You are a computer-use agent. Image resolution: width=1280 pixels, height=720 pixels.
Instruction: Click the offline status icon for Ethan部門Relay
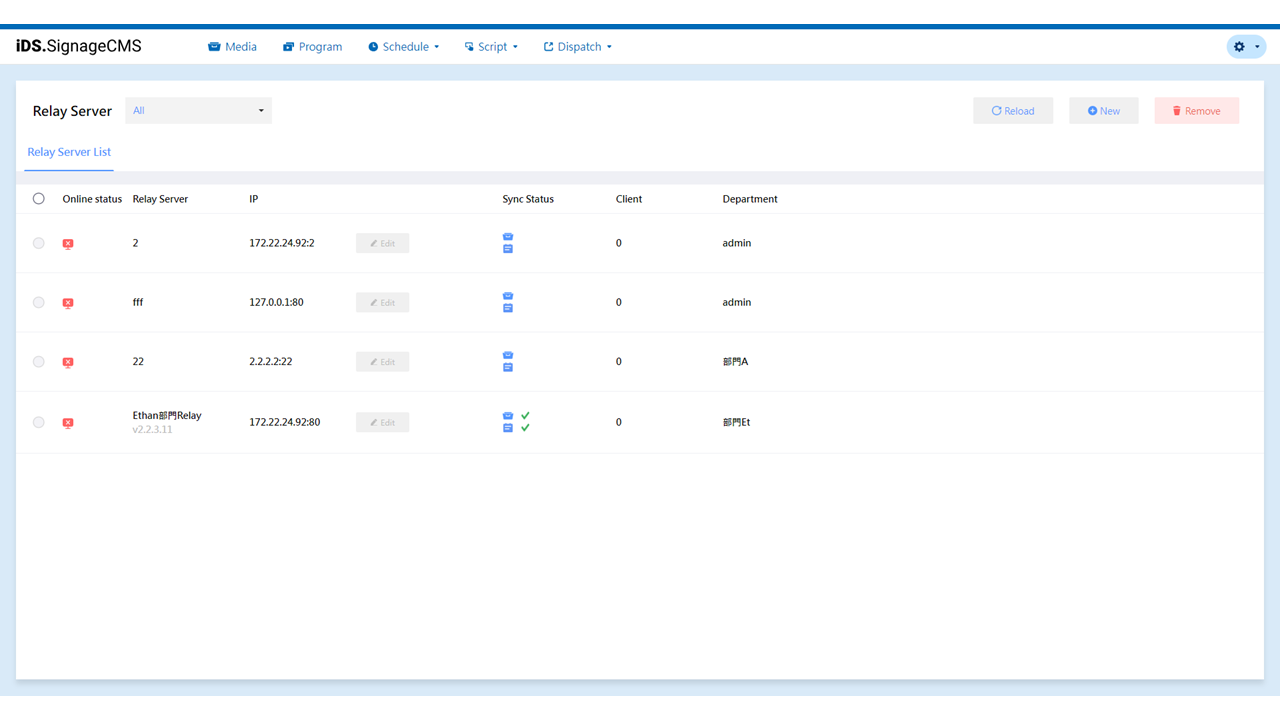tap(68, 423)
